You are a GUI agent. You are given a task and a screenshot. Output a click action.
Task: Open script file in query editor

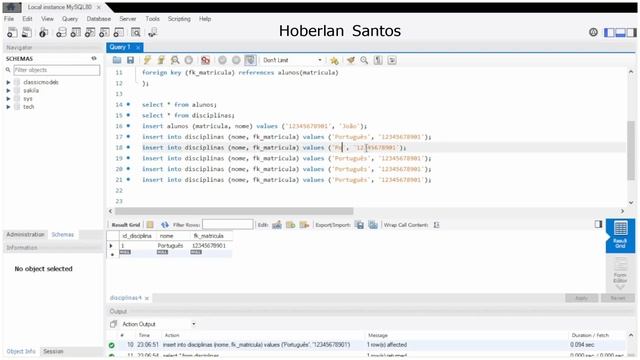click(x=117, y=60)
